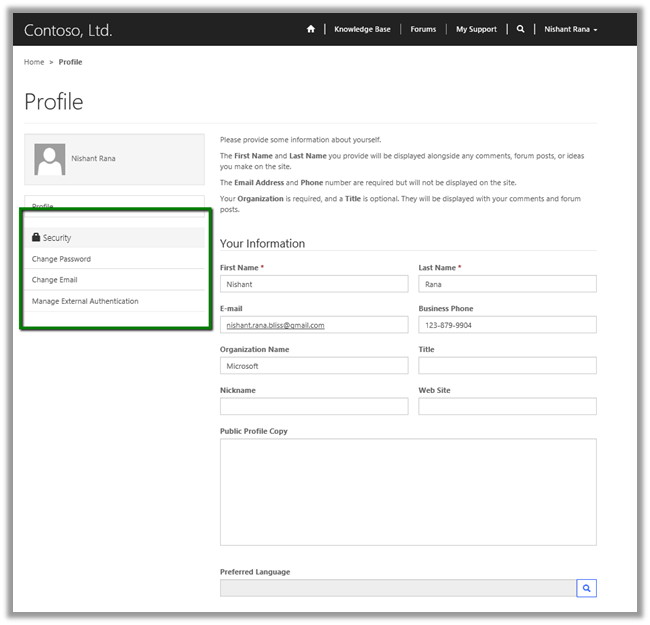Open the Knowledge Base menu item

point(361,30)
